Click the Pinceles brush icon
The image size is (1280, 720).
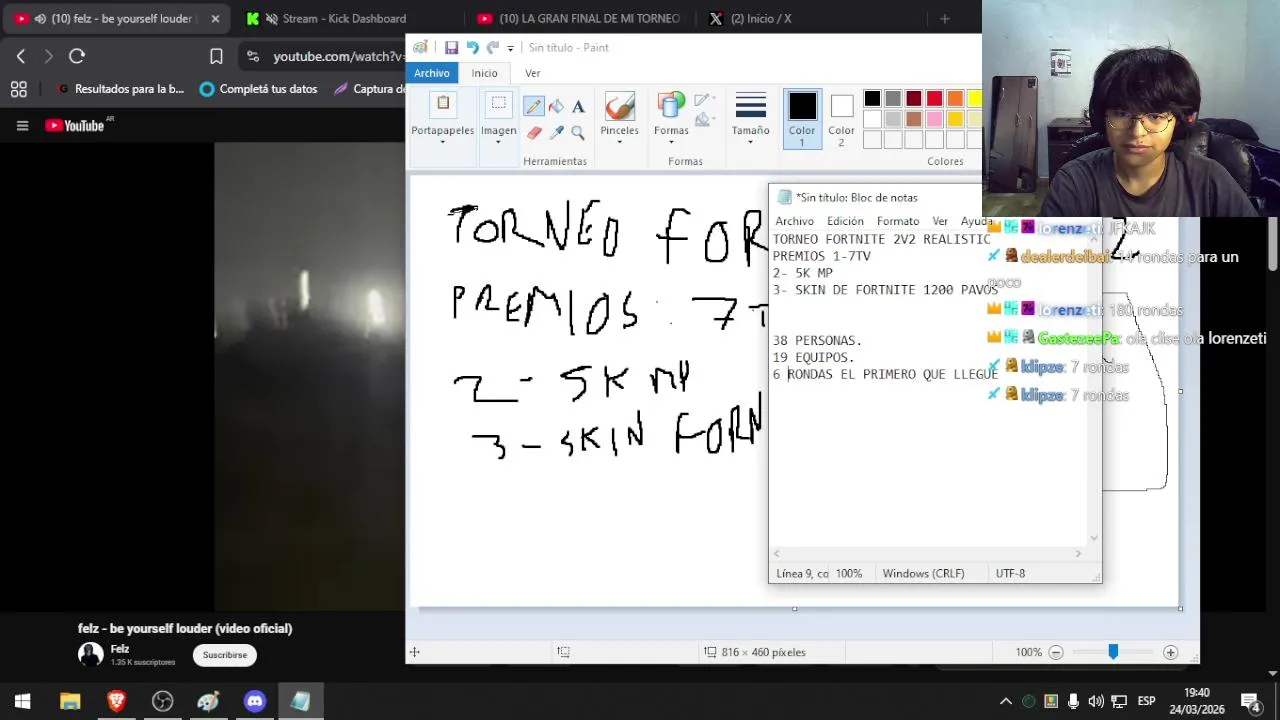(x=619, y=106)
